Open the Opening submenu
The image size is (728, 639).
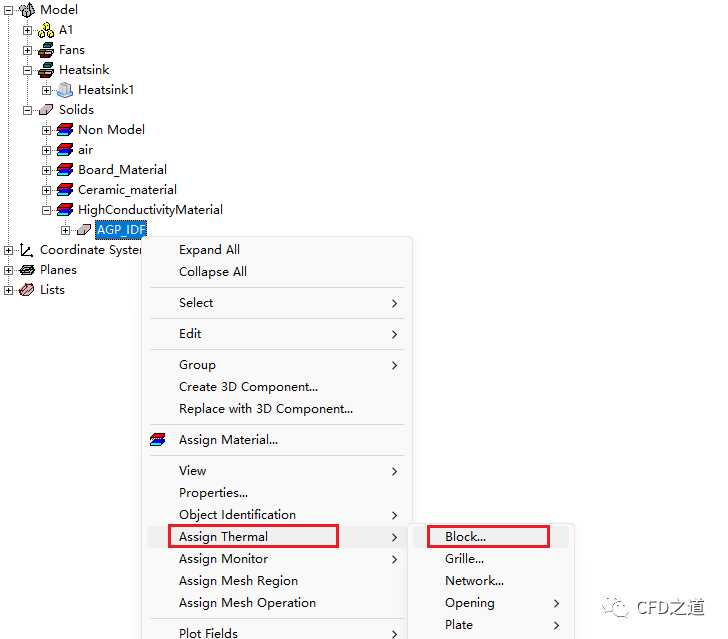pyautogui.click(x=491, y=603)
